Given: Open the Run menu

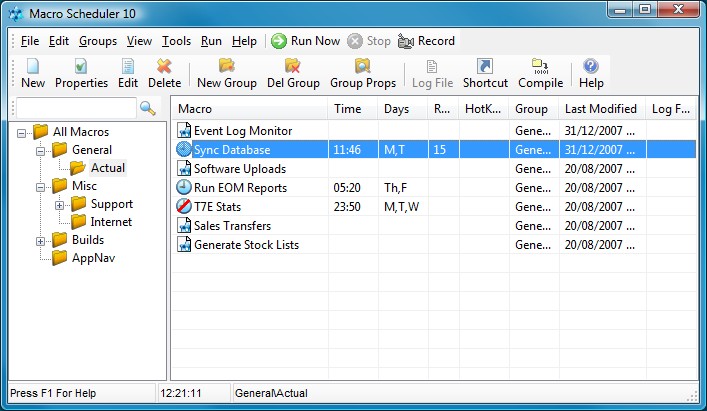Looking at the screenshot, I should 211,41.
